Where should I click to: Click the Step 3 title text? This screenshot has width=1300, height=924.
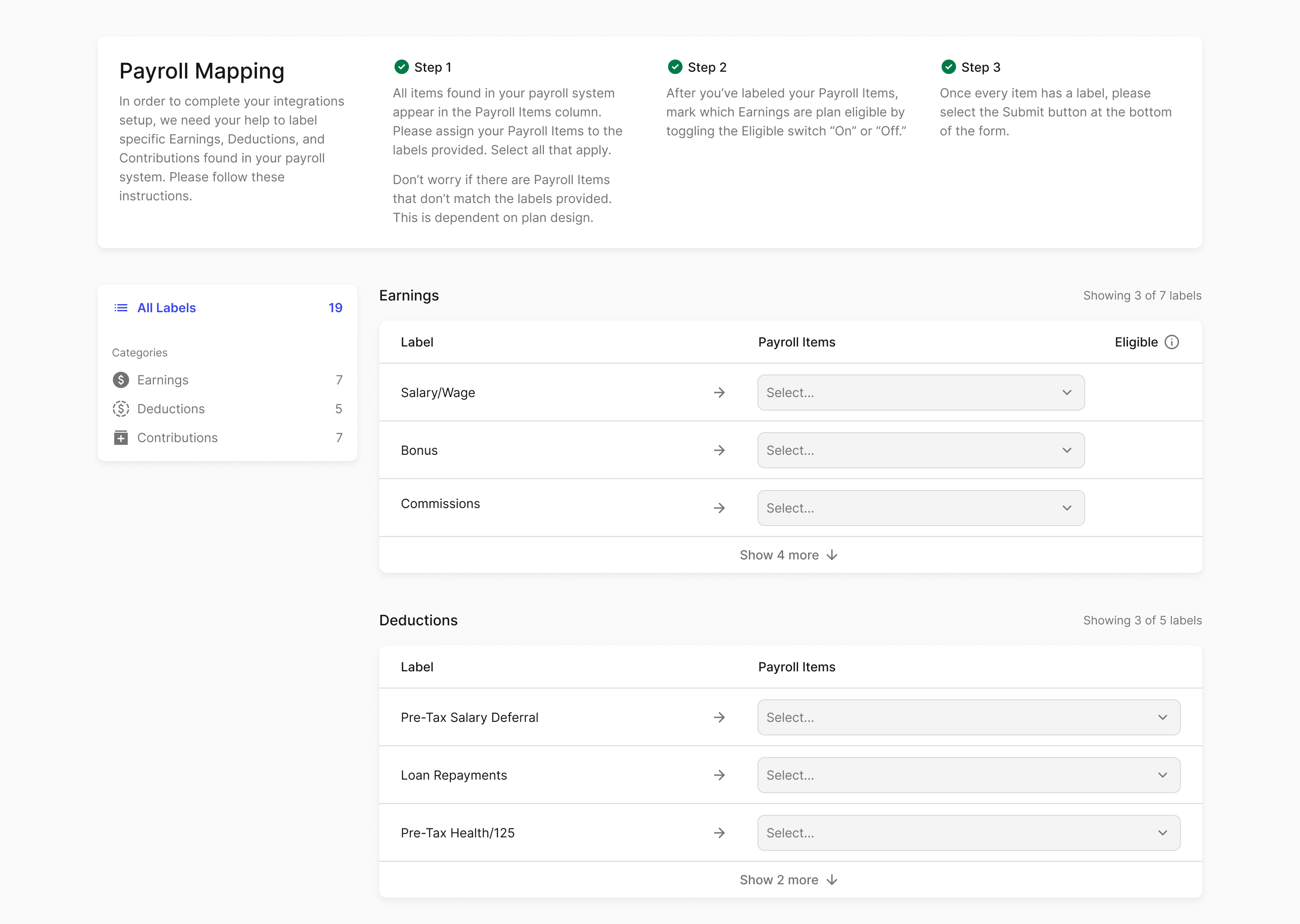(981, 67)
